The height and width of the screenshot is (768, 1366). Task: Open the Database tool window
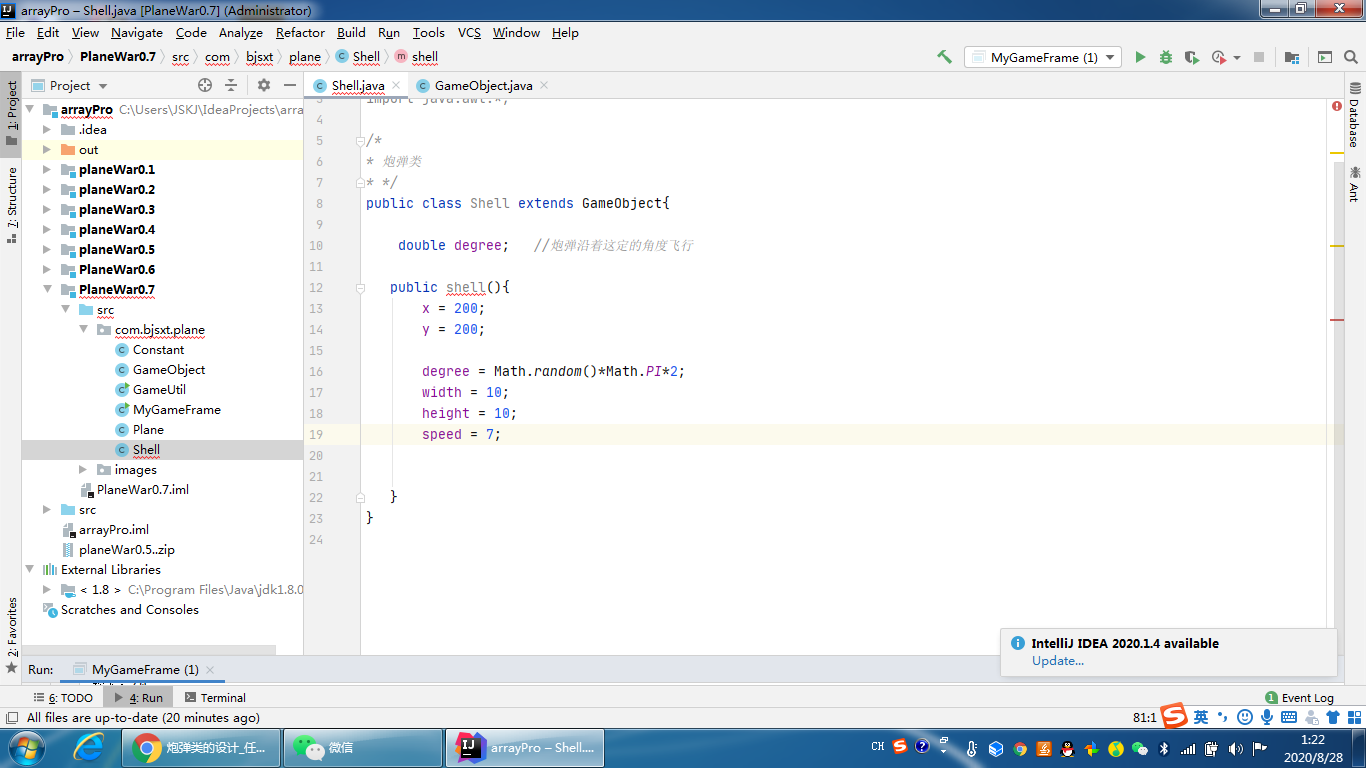(x=1354, y=115)
